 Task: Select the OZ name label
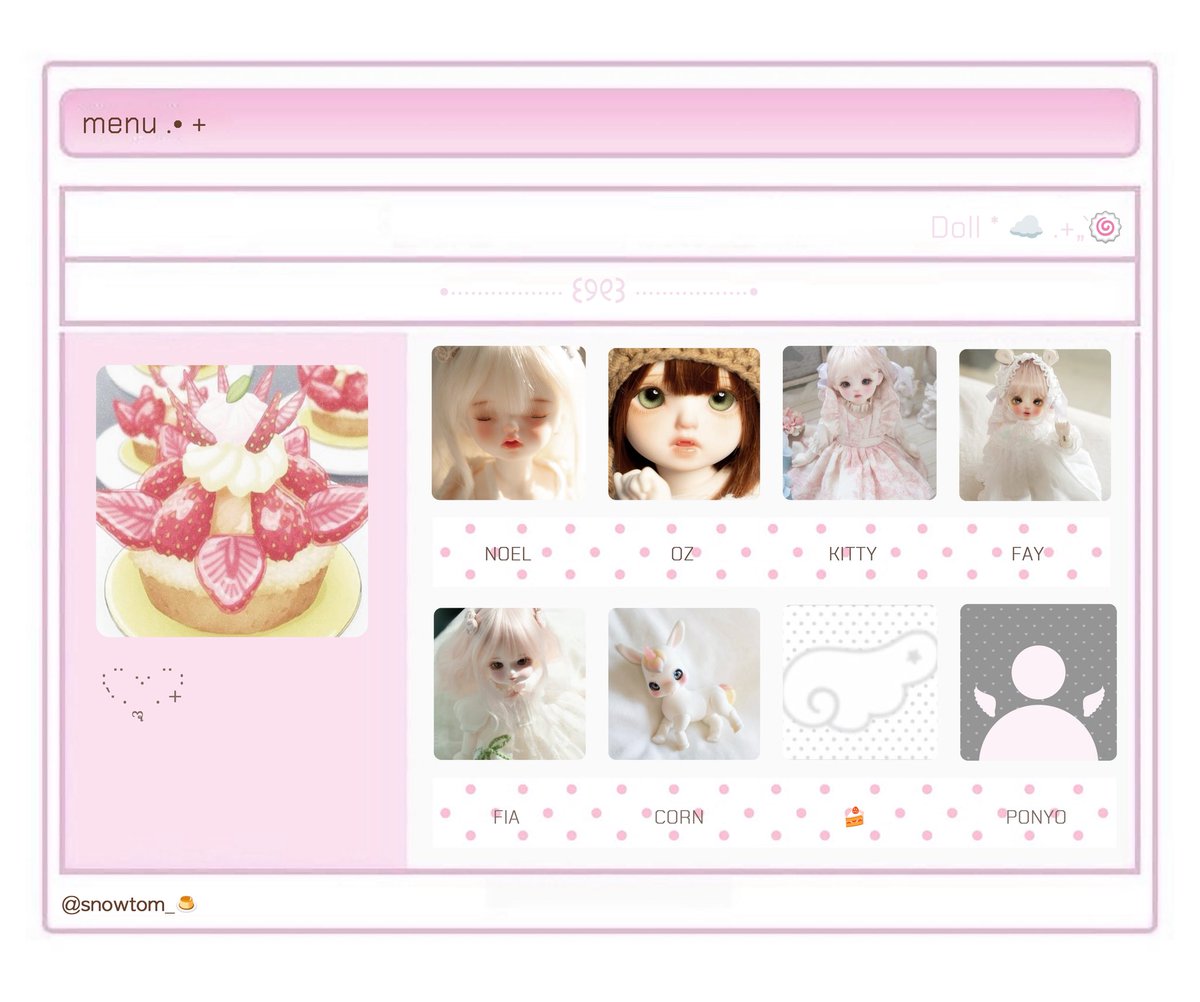pyautogui.click(x=683, y=554)
